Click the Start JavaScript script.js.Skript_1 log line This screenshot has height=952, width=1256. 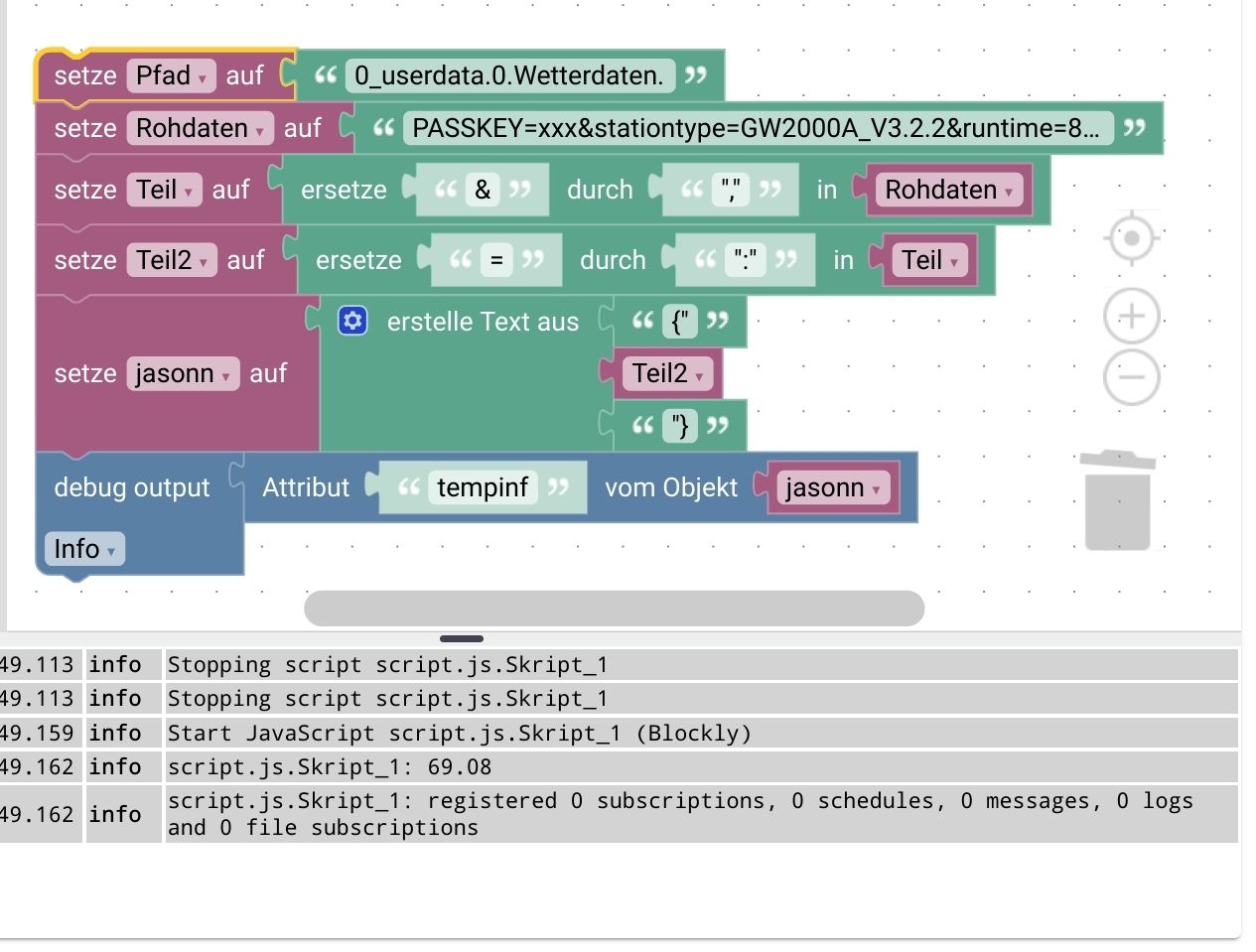pyautogui.click(x=700, y=733)
